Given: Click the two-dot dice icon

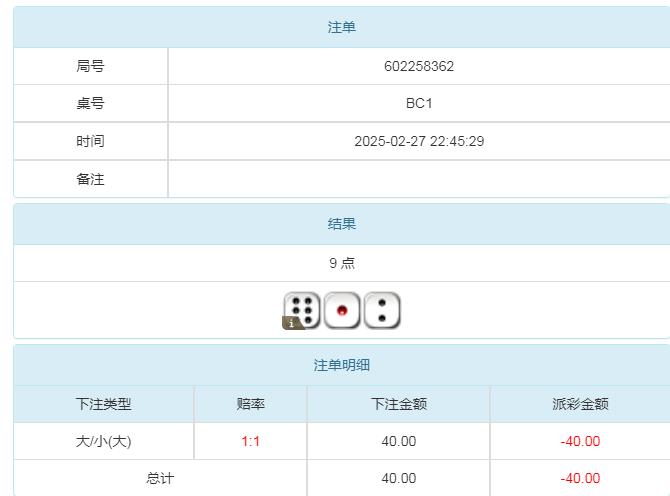Looking at the screenshot, I should coord(382,311).
